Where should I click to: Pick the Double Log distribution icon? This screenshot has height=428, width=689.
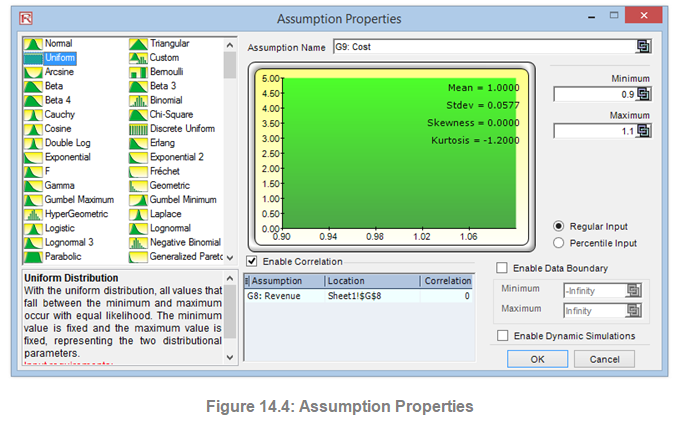33,143
